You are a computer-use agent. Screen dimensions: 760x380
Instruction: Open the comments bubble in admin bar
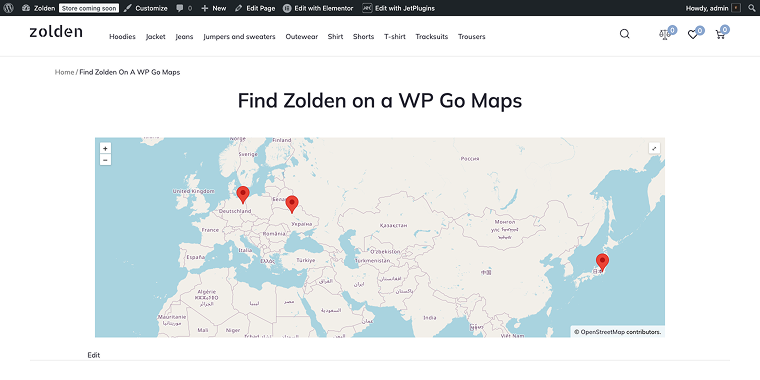coord(184,8)
